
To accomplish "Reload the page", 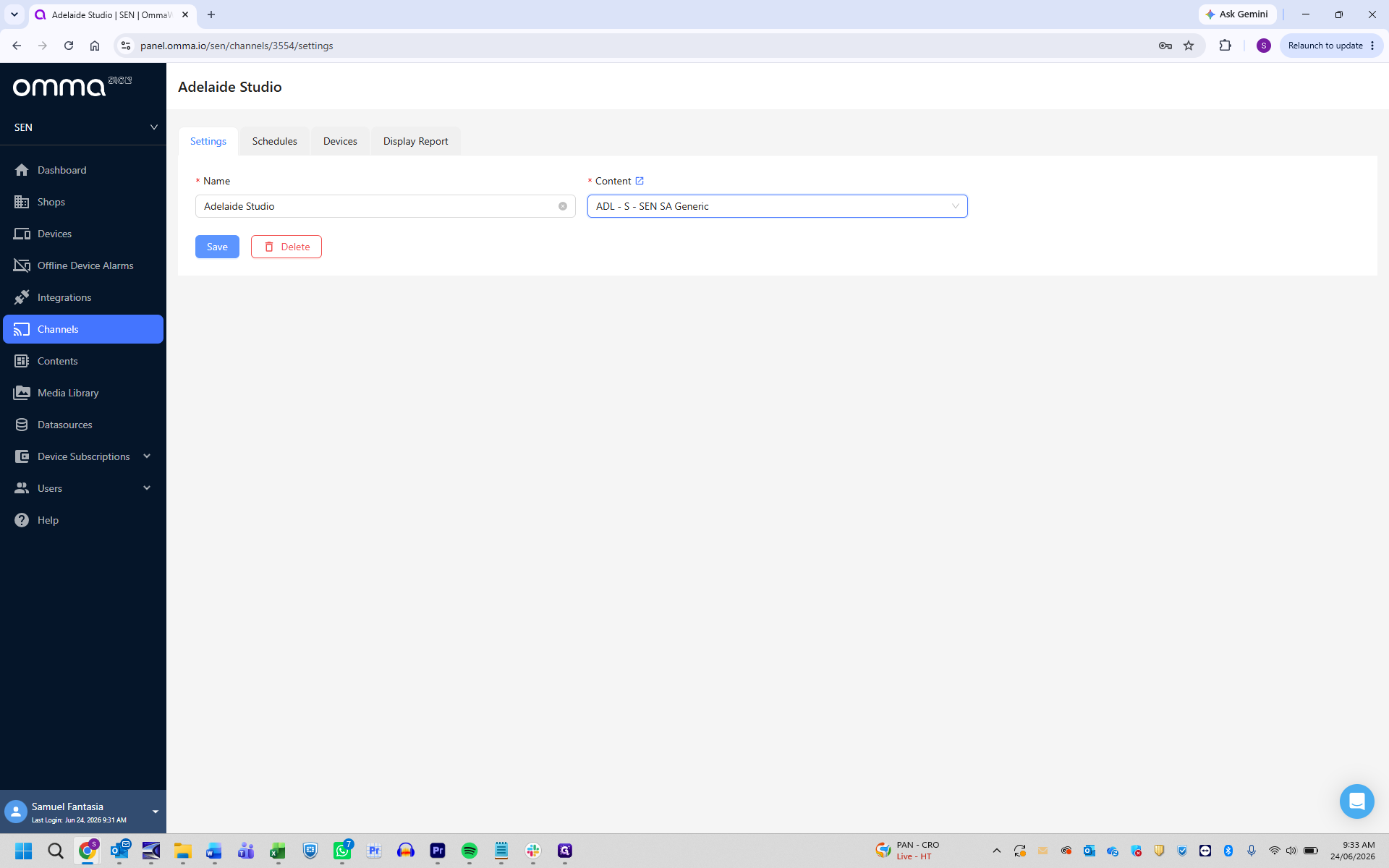I will click(x=69, y=46).
